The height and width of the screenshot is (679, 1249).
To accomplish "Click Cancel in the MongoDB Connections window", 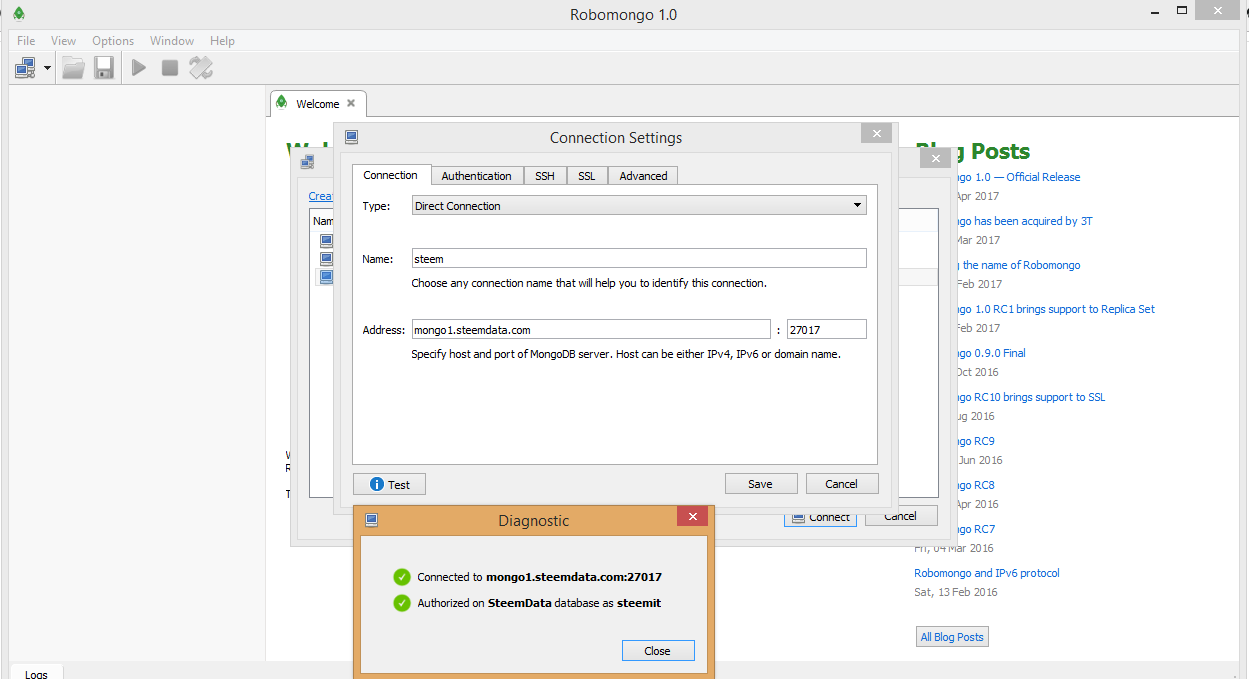I will [x=901, y=516].
